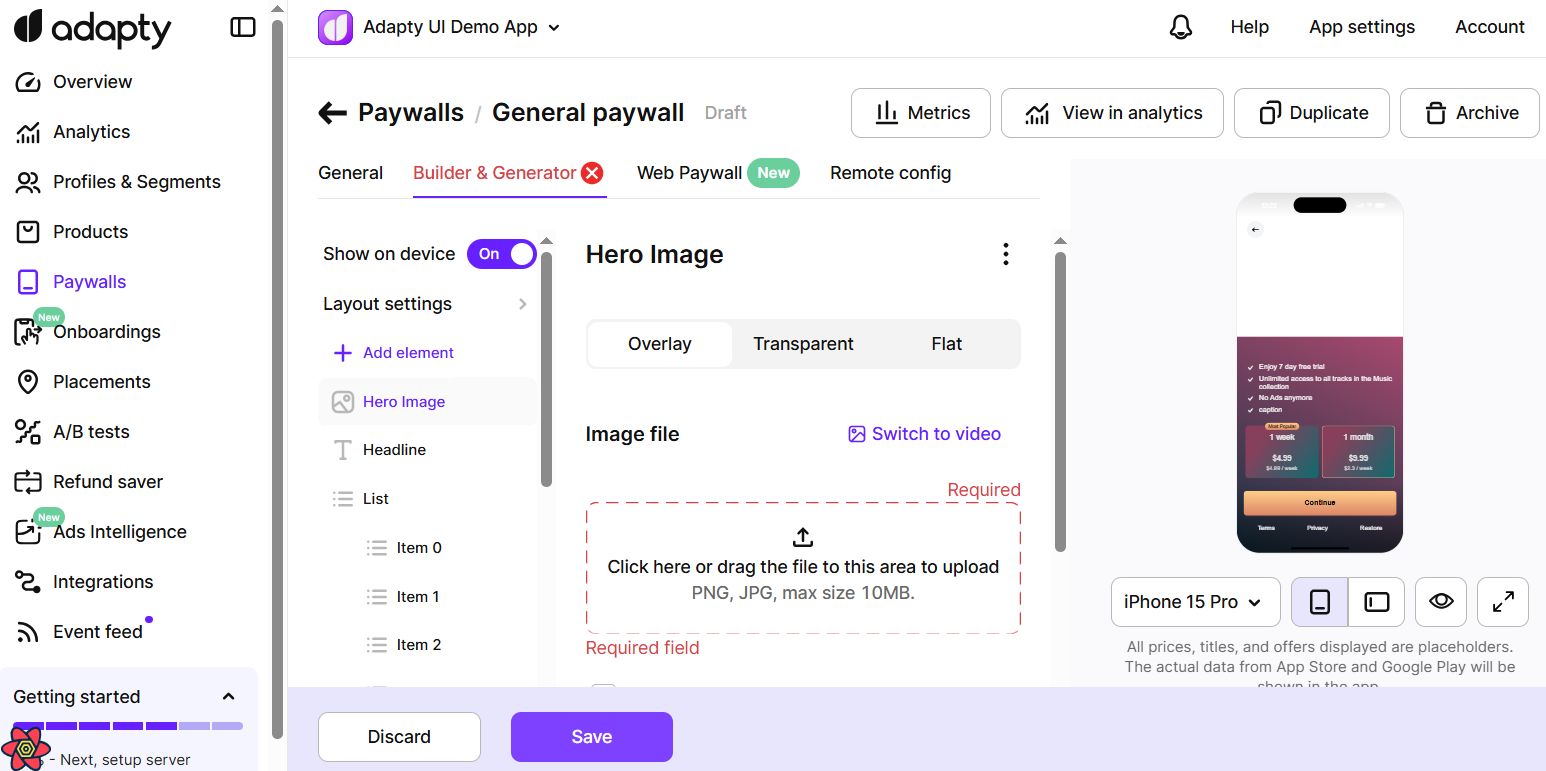Collapse the sidebar with panel icon
This screenshot has width=1546, height=771.
pos(243,27)
